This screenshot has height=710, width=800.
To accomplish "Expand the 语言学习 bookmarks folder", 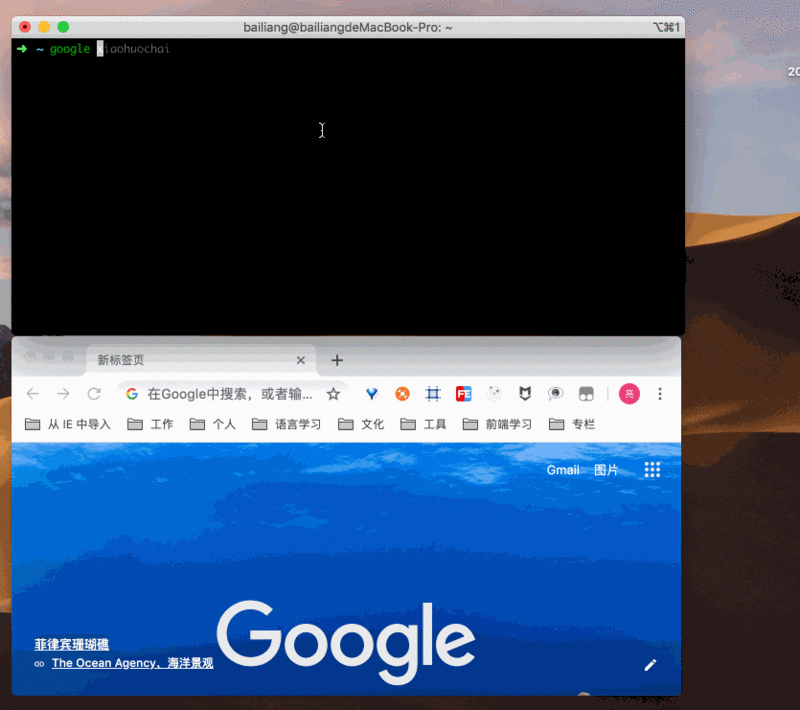I will coord(287,424).
